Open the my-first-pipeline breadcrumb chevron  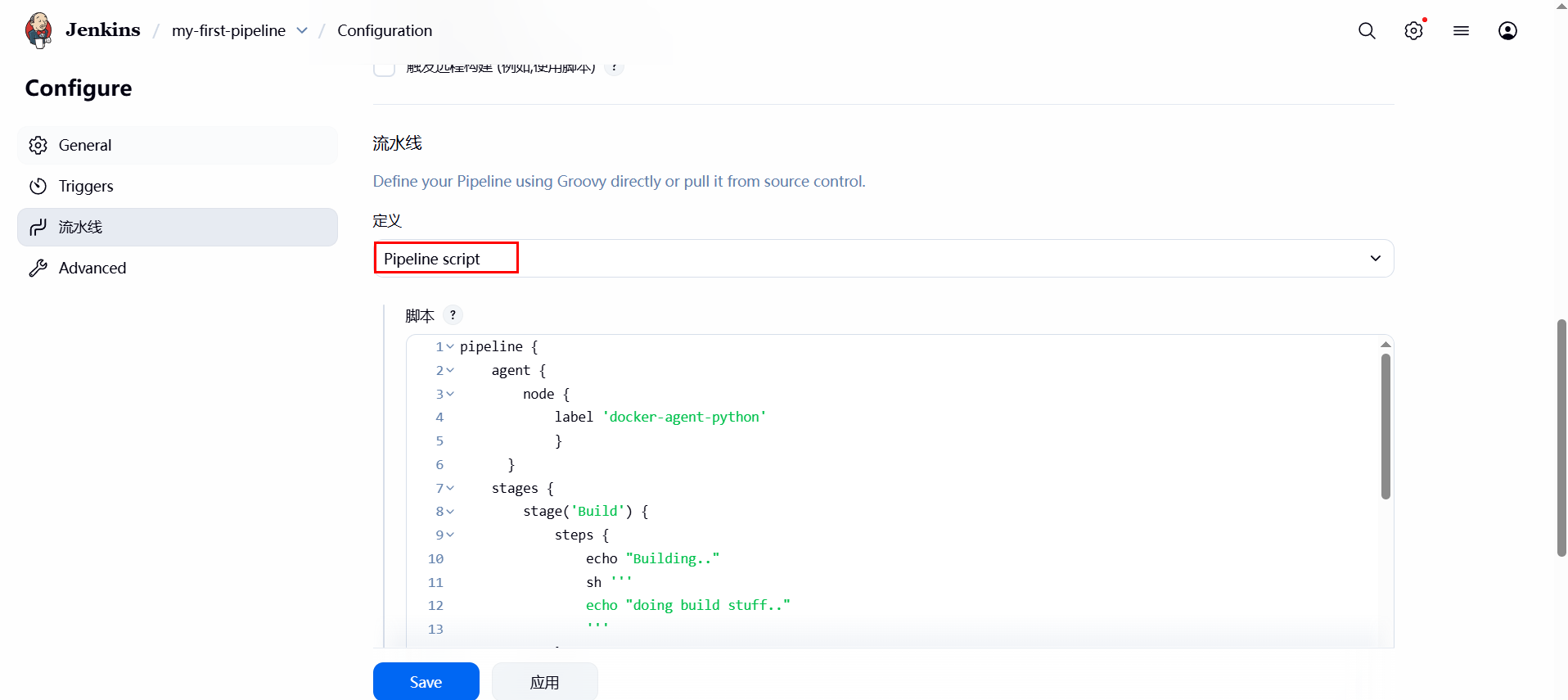click(302, 31)
